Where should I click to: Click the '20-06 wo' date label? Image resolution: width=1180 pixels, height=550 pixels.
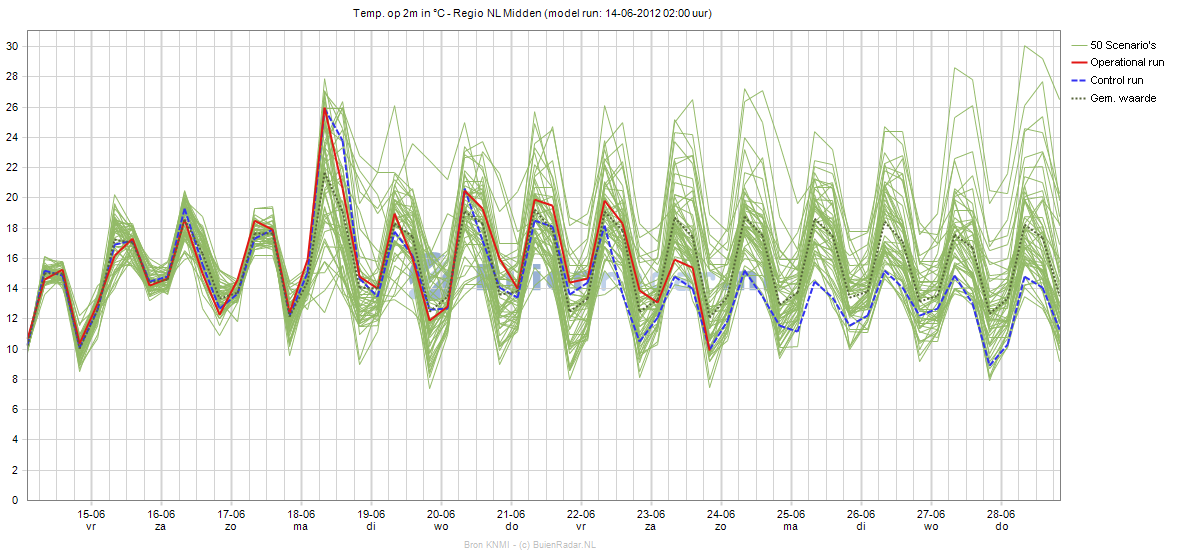[441, 521]
